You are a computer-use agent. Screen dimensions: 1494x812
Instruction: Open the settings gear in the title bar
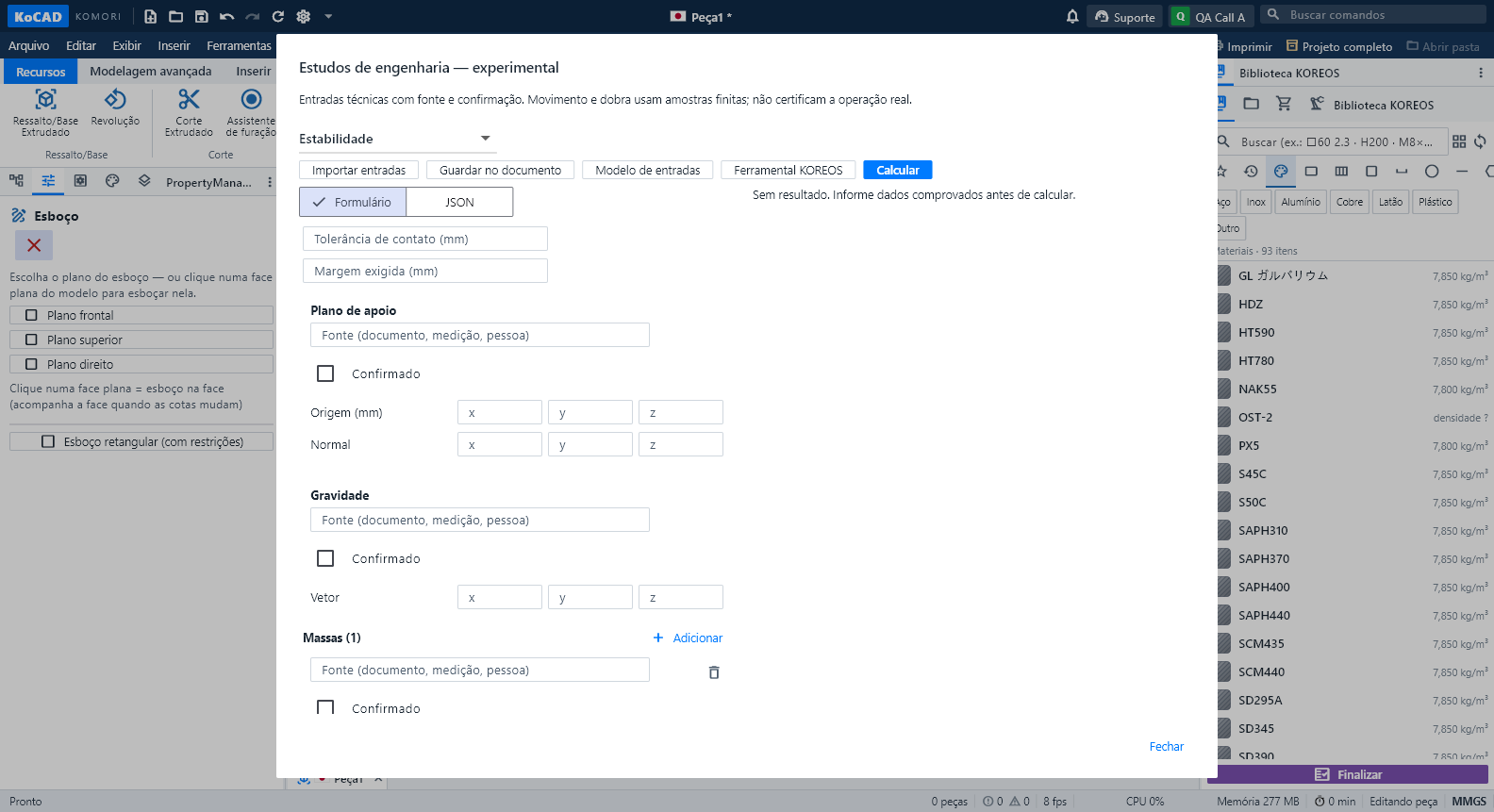pyautogui.click(x=303, y=16)
